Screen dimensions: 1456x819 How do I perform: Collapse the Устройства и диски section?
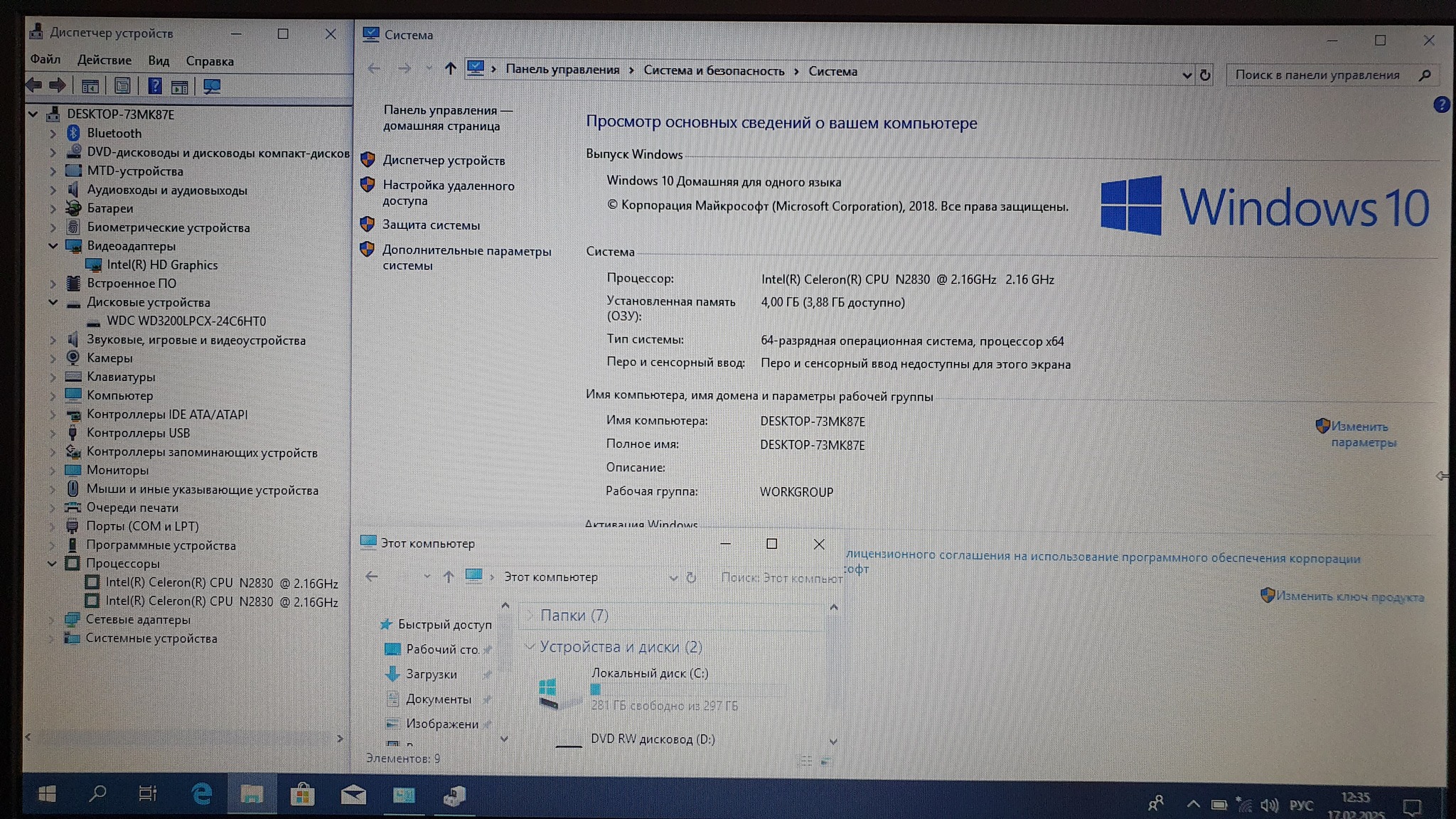coord(529,647)
